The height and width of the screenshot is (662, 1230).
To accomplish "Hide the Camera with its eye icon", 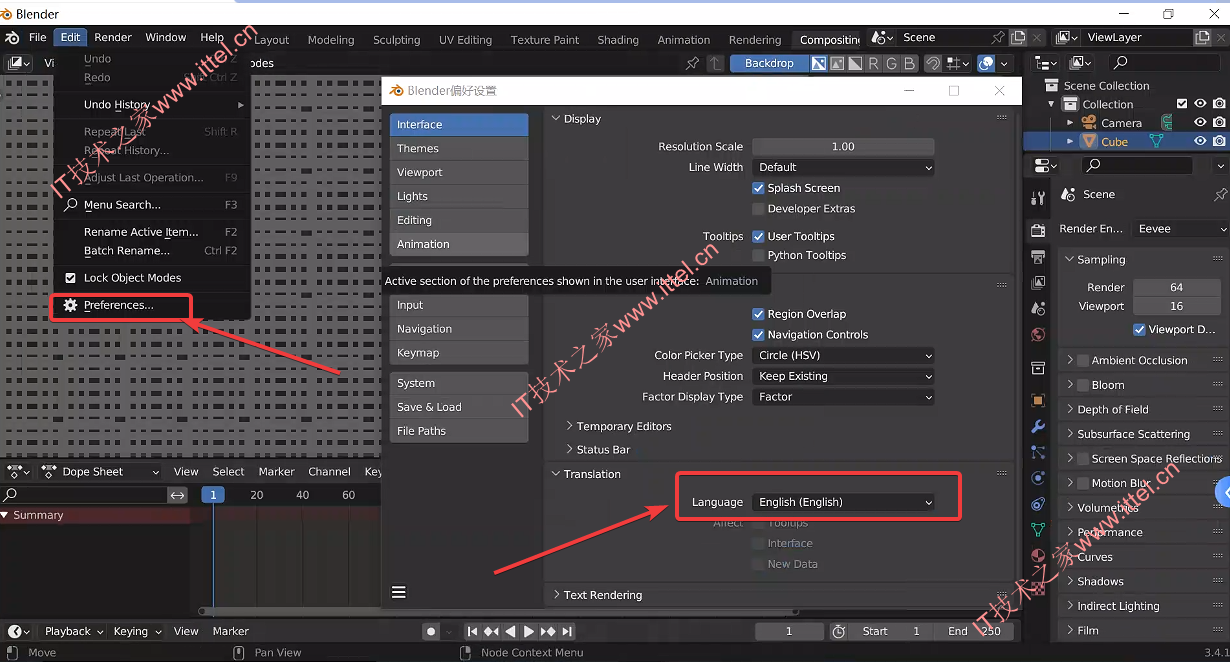I will [1201, 123].
